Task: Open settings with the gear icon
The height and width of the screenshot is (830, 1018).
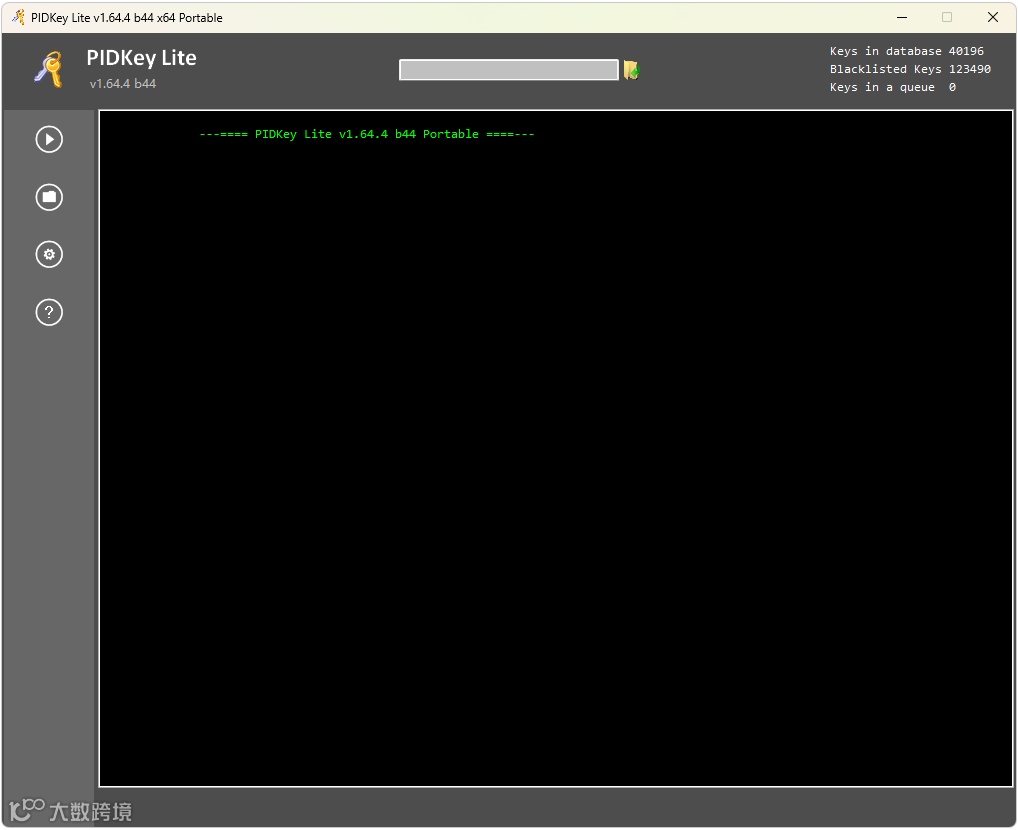Action: coord(49,254)
